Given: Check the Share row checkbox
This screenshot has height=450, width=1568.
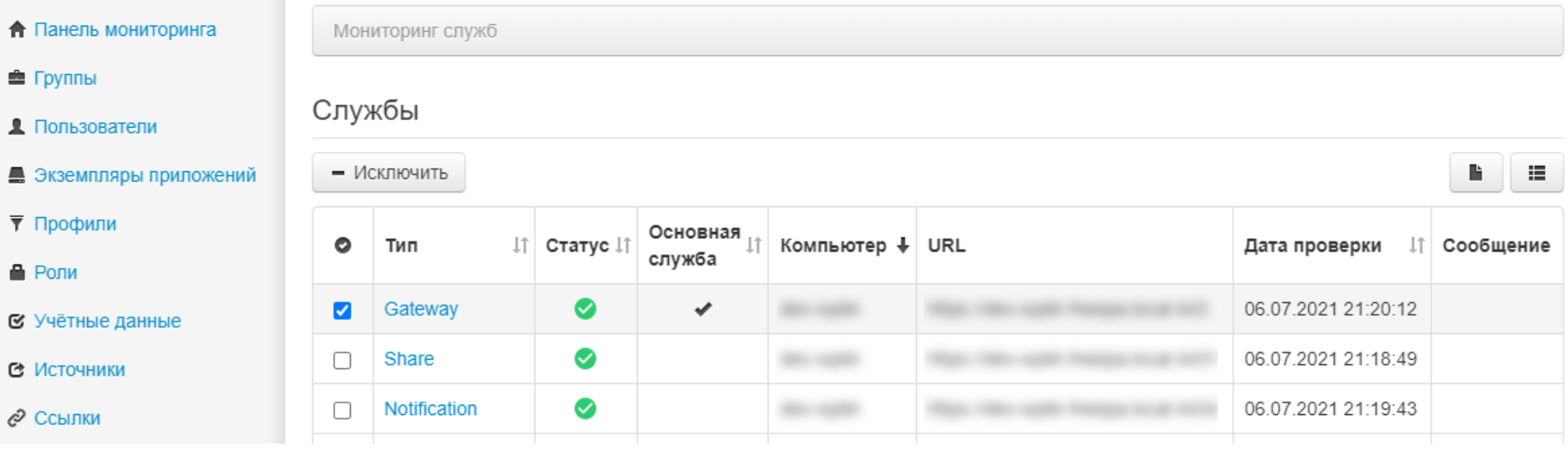Looking at the screenshot, I should click(342, 360).
